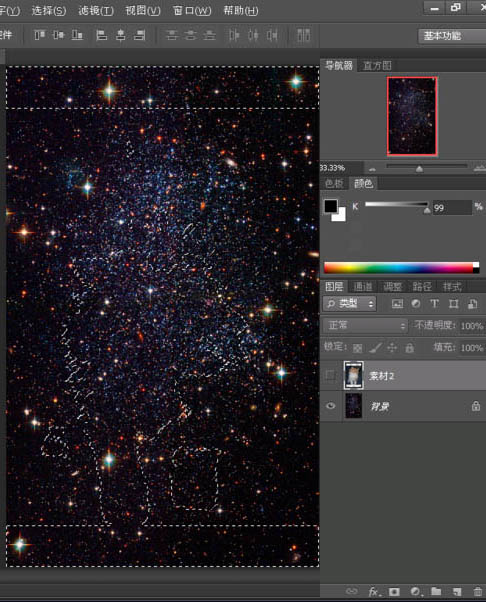Add a layer mask from bottom bar
The width and height of the screenshot is (486, 602).
(394, 591)
